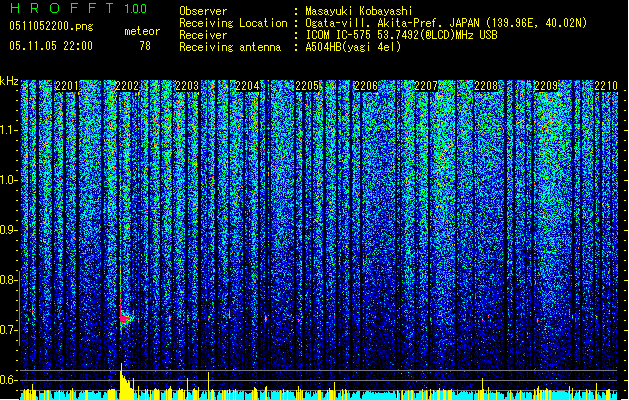Screen dimensions: 629x400
Task: Click the 2209 time marker
Action: pos(546,86)
